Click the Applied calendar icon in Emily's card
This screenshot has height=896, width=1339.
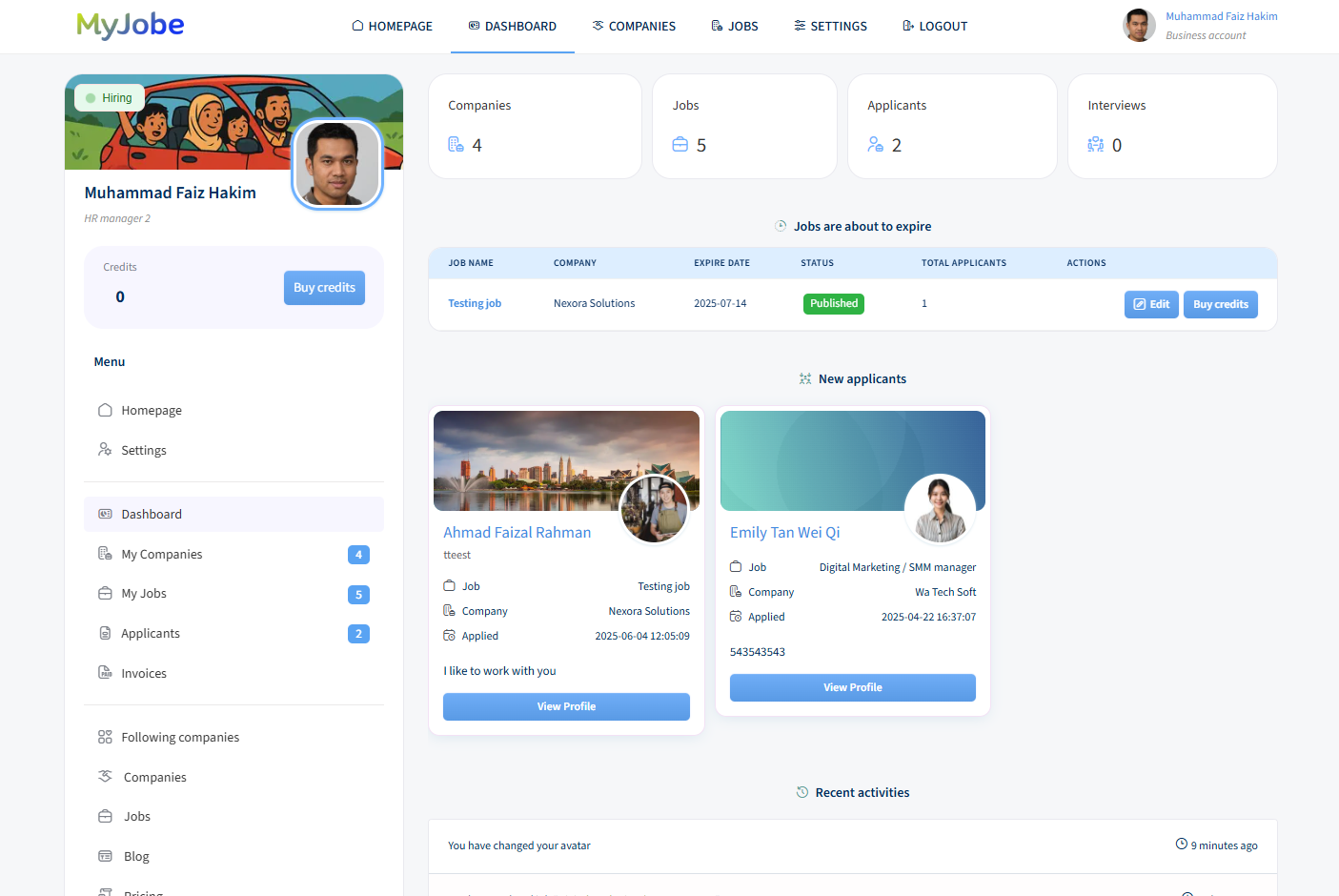click(736, 616)
